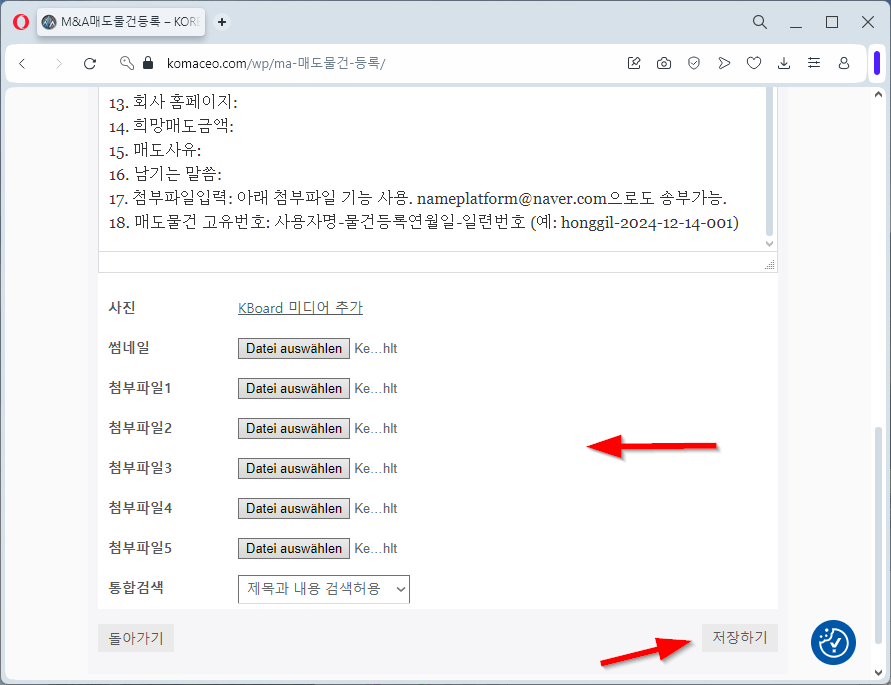
Task: Click the user profile icon
Action: pyautogui.click(x=844, y=63)
